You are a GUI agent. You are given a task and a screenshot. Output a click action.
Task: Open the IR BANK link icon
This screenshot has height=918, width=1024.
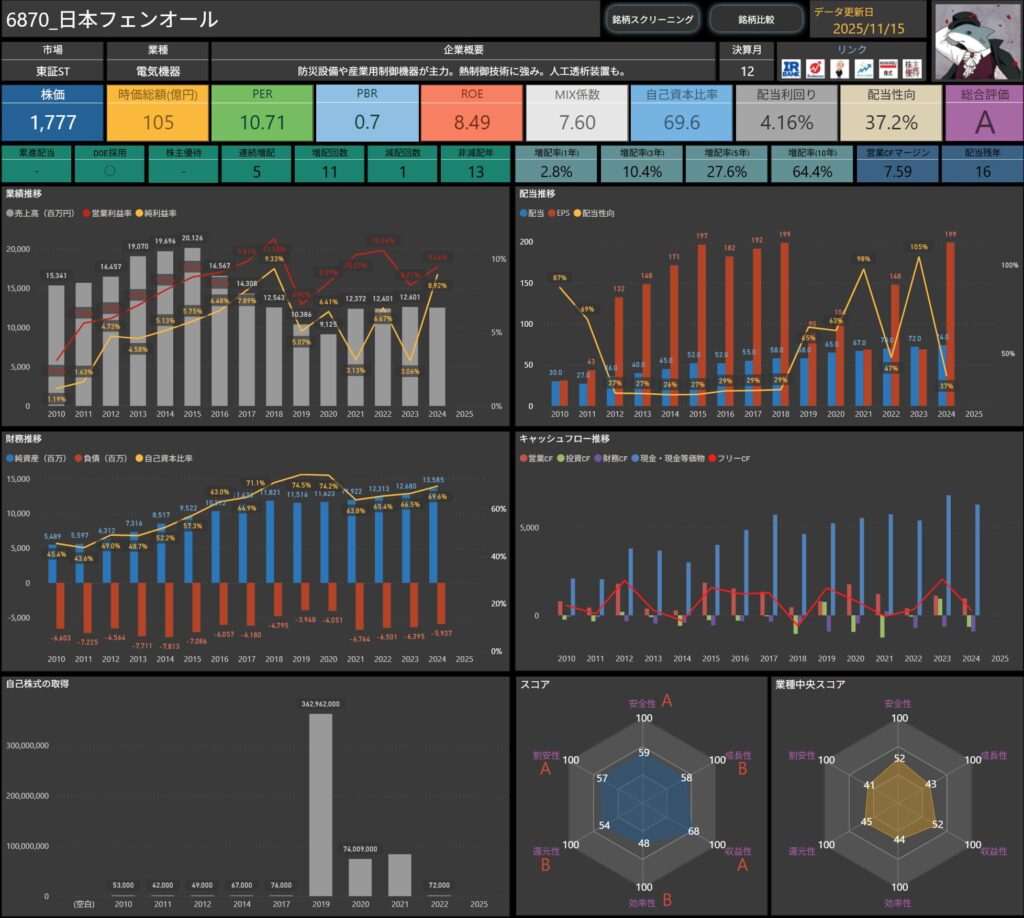pos(792,68)
